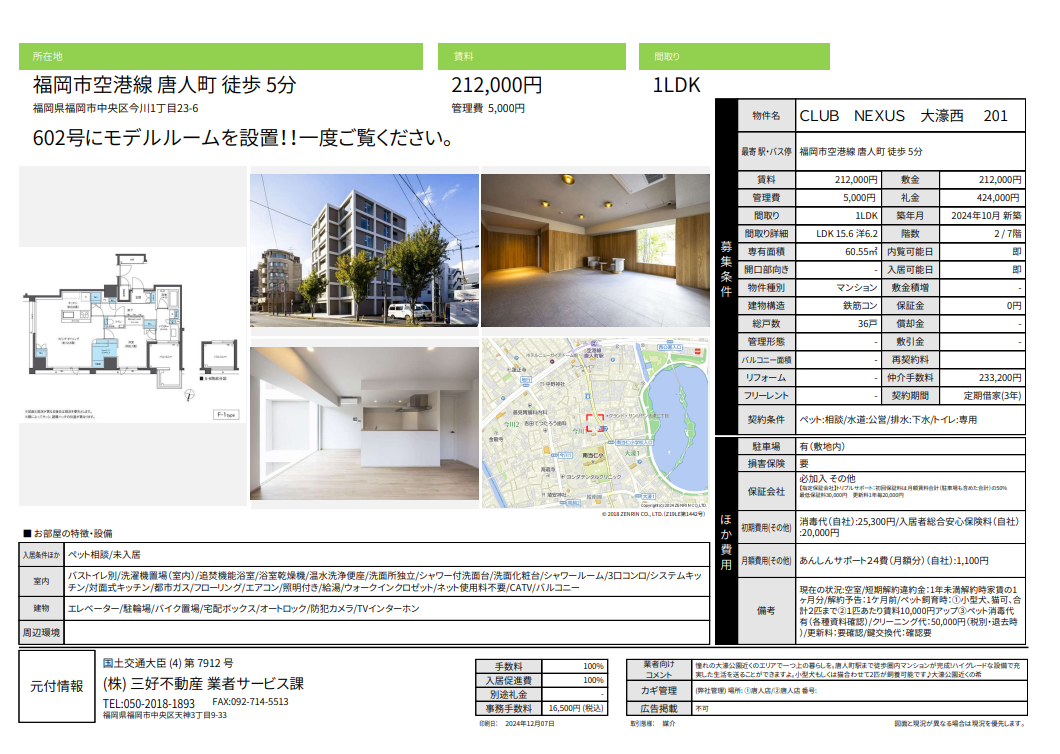
Task: Click the お部屋の特徴・設備 section heading
Action: tap(68, 534)
